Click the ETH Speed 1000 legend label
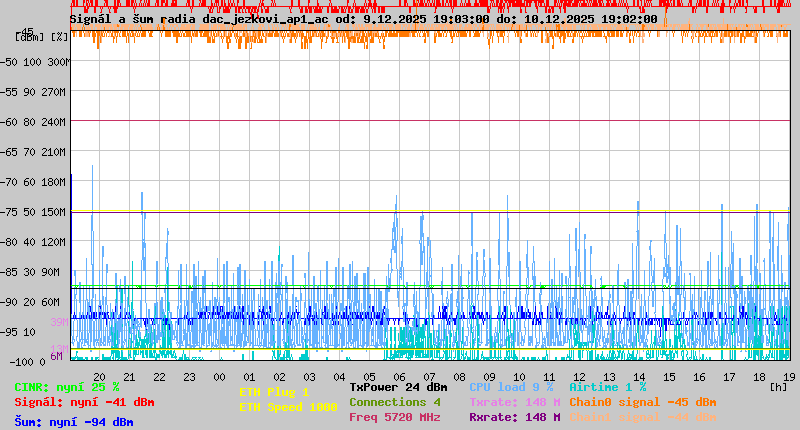The width and height of the screenshot is (800, 430). point(287,407)
